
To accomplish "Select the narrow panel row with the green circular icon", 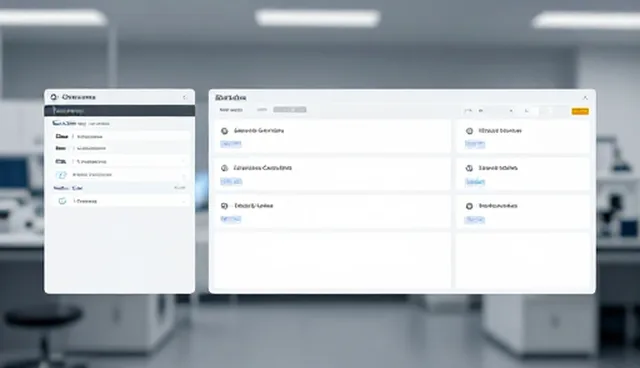I will 121,201.
